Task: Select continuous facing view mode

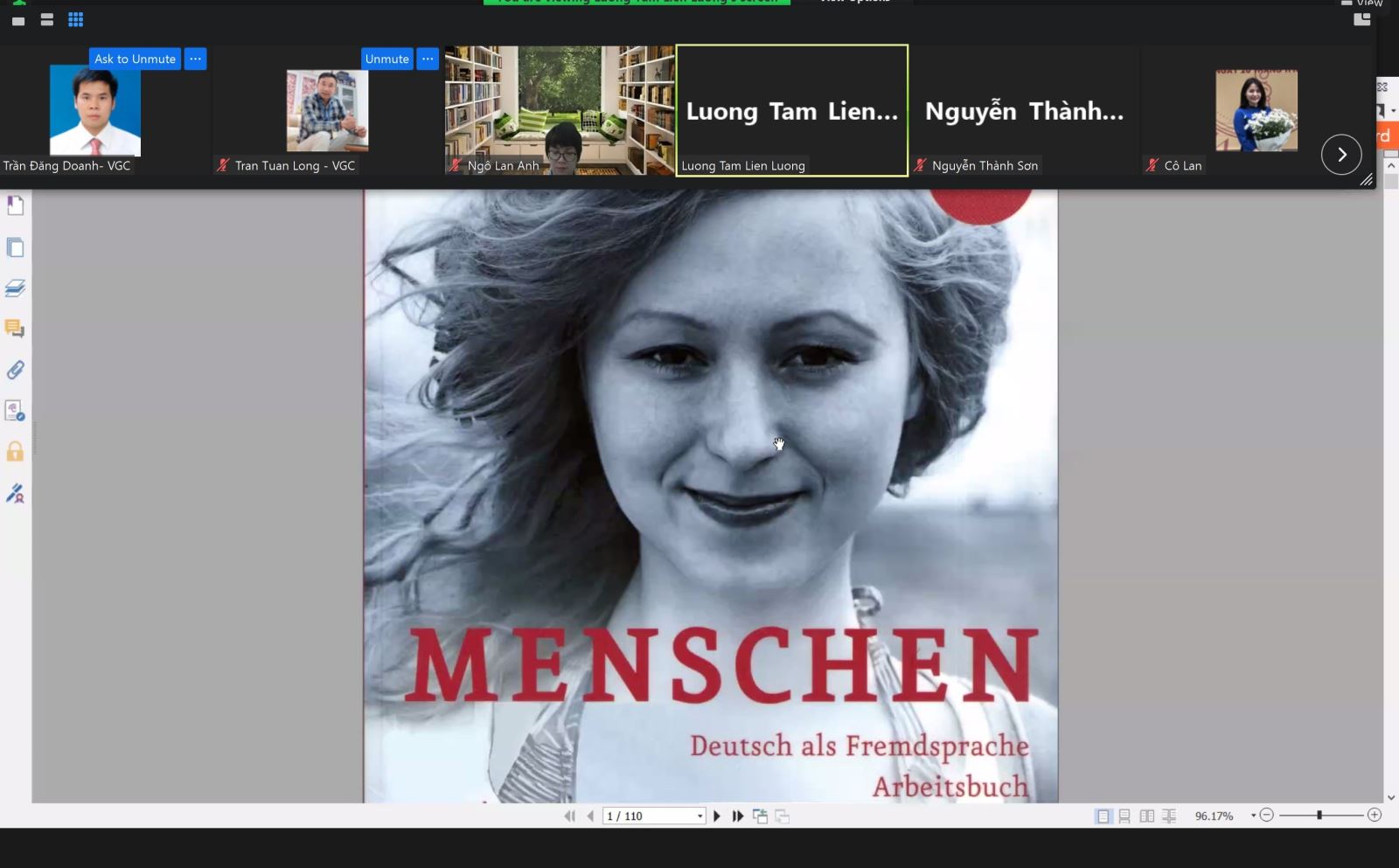Action: [x=1169, y=816]
